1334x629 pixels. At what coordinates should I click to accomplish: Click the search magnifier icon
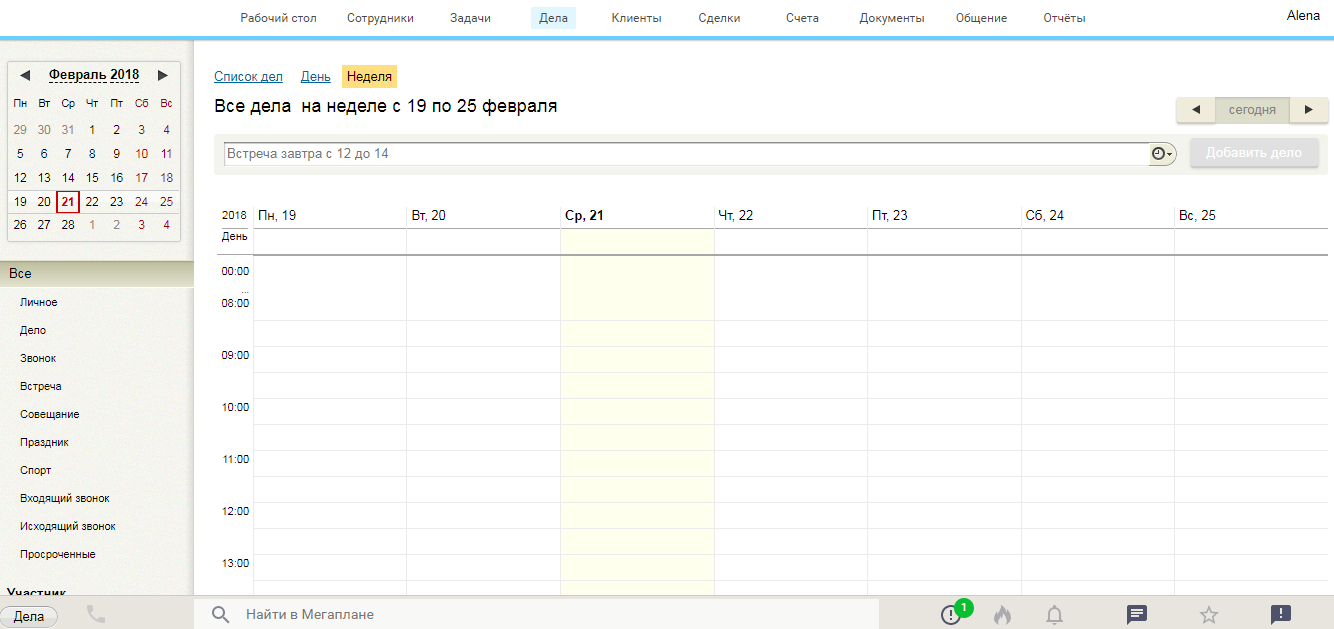221,614
